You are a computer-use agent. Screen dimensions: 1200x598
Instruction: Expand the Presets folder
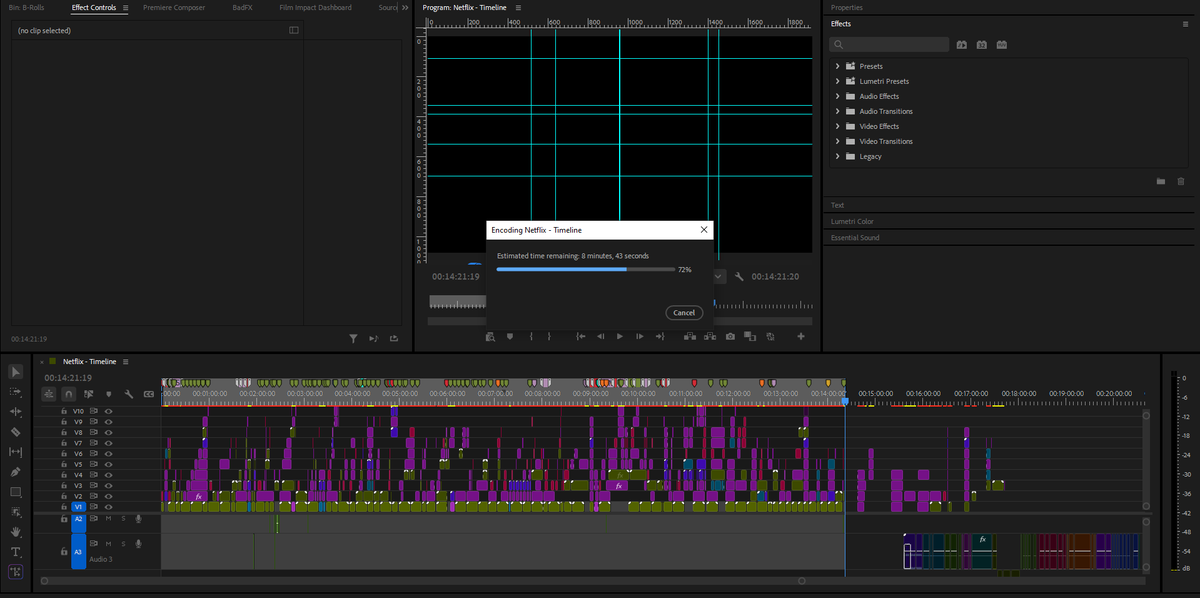pos(837,66)
